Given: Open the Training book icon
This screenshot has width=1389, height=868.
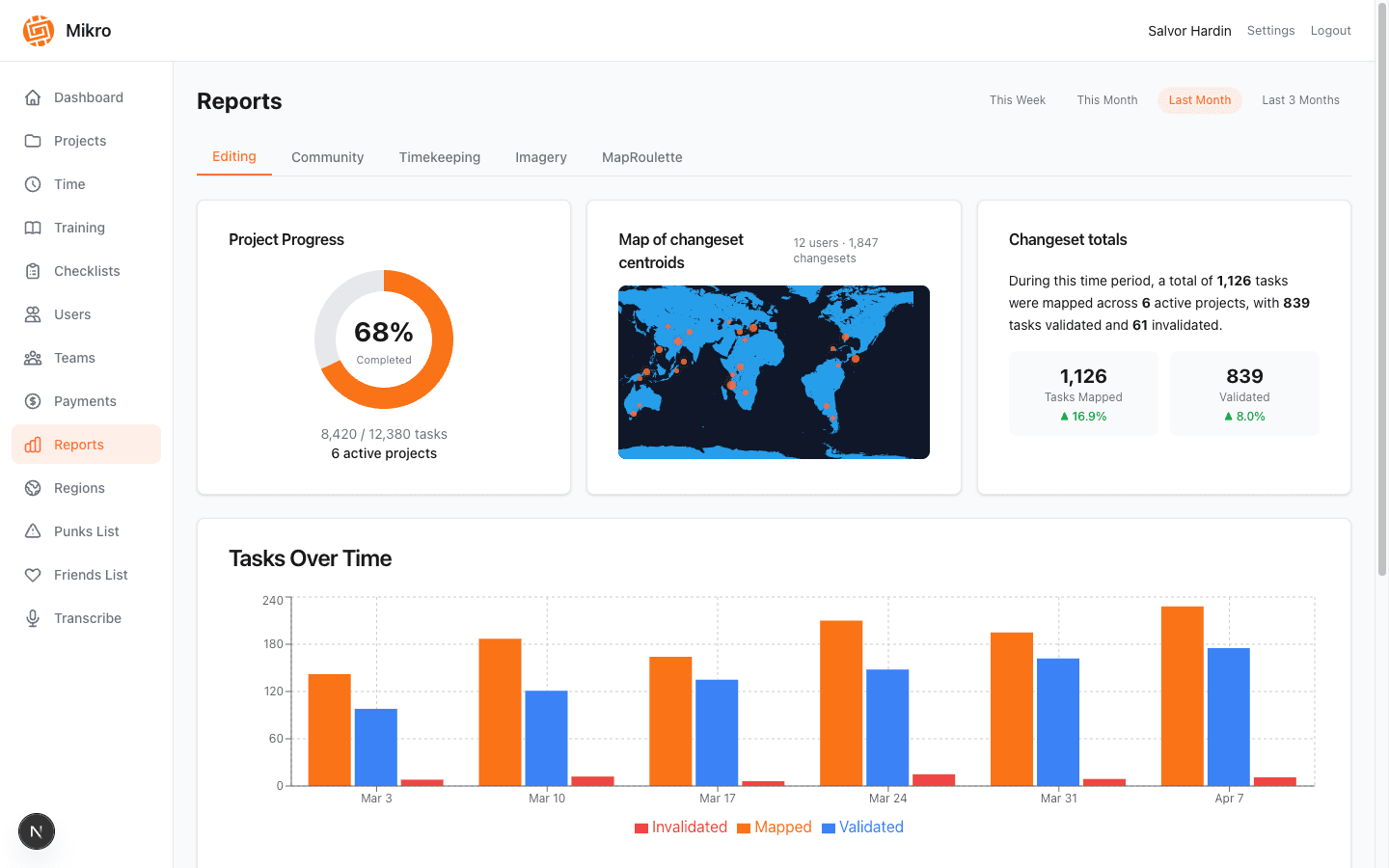Looking at the screenshot, I should (33, 227).
